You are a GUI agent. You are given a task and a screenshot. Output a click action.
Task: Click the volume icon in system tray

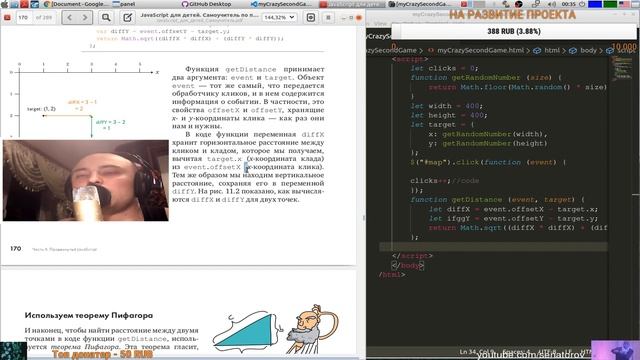pyautogui.click(x=552, y=4)
